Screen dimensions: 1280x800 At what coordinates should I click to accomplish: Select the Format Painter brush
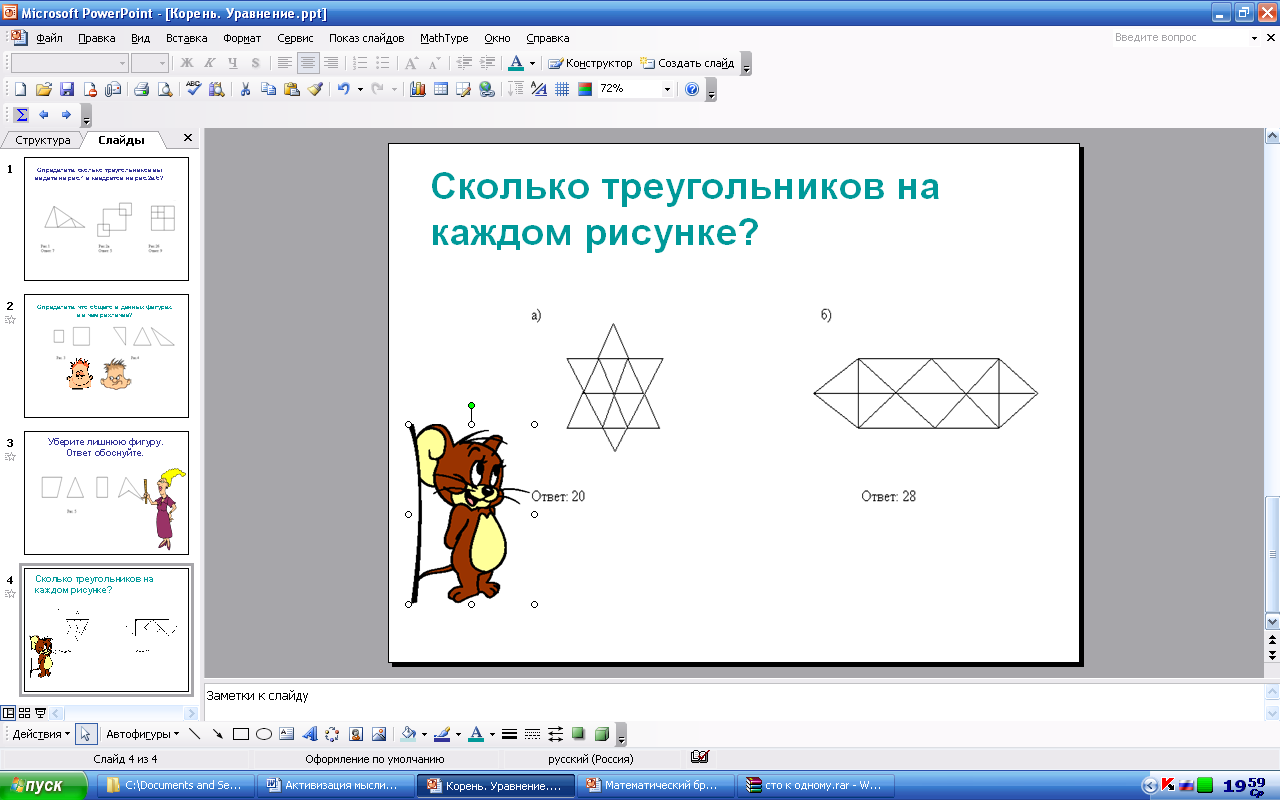pyautogui.click(x=315, y=89)
